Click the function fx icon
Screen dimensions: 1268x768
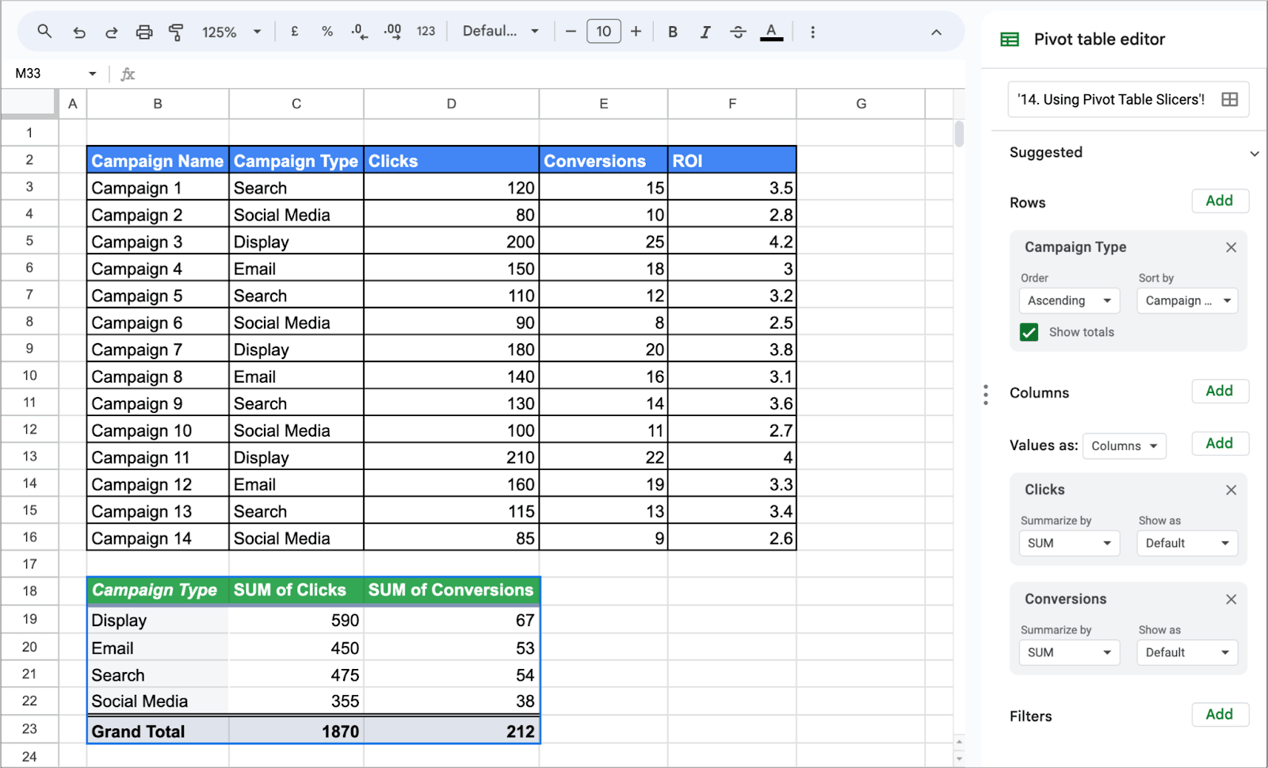128,74
